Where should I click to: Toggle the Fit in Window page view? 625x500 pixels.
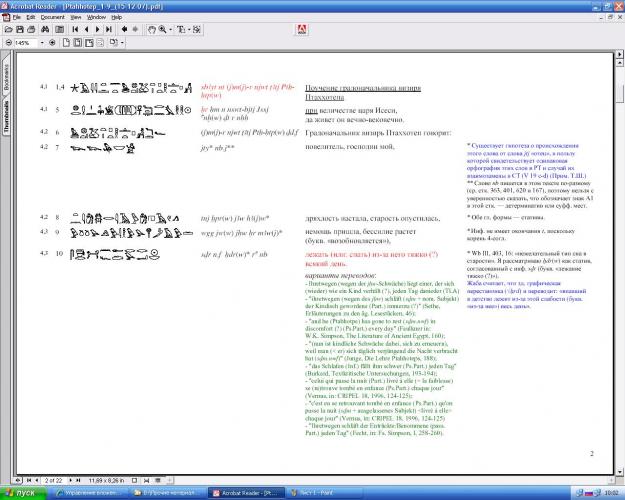tap(78, 43)
